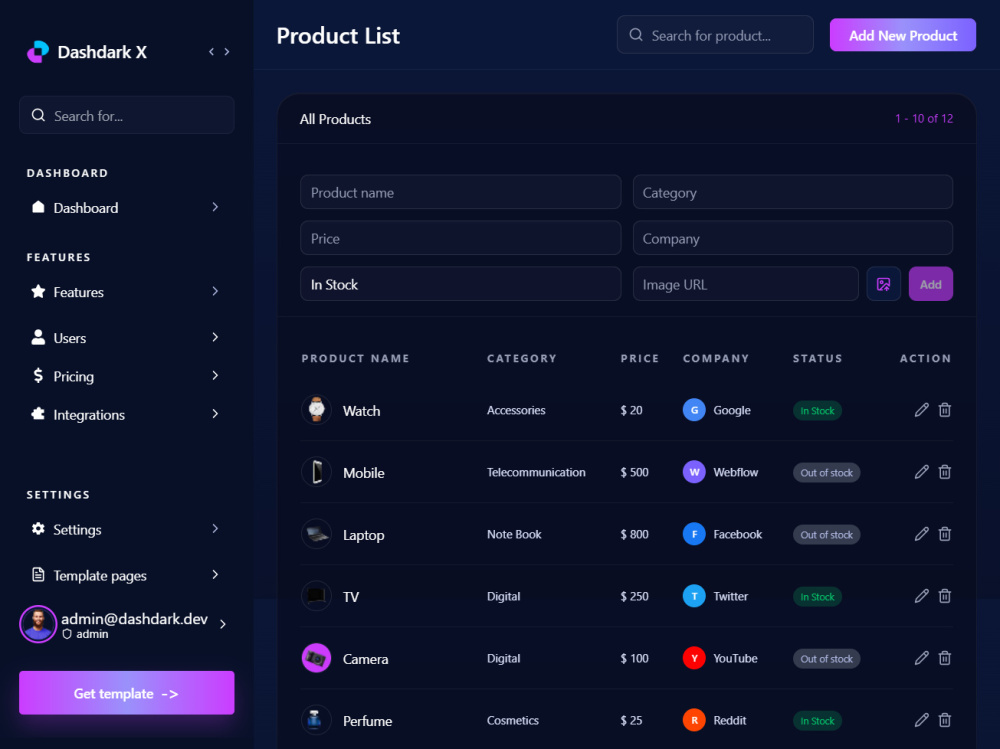The image size is (1000, 749).
Task: Open the In Stock status dropdown
Action: [460, 284]
